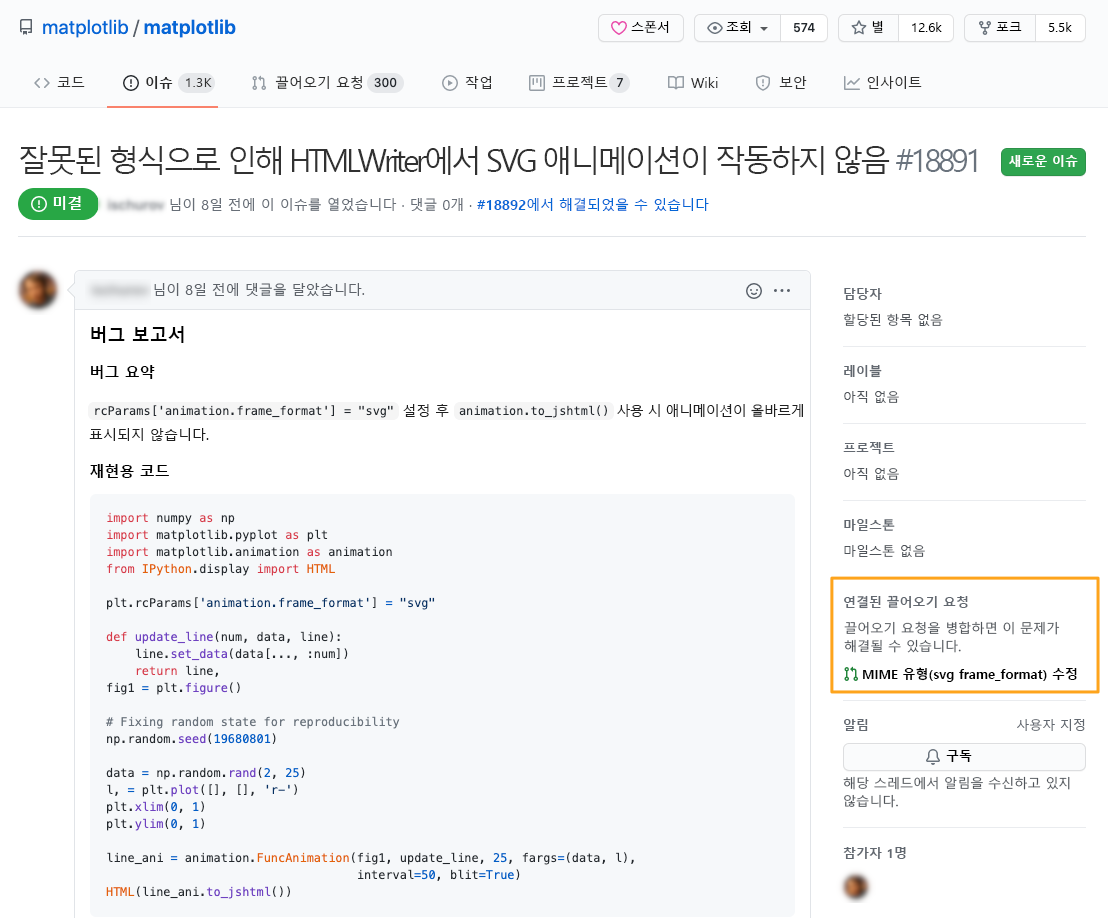Click the code brackets icon
The image size is (1108, 918).
coord(42,83)
